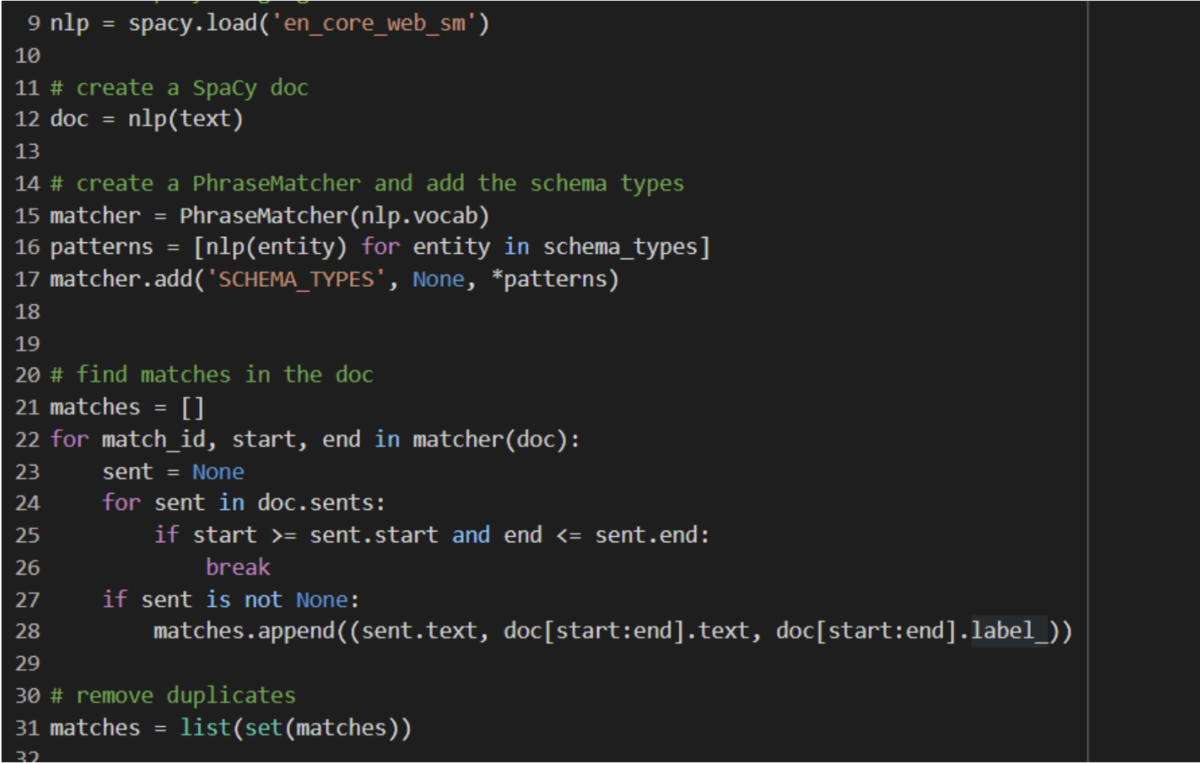Image resolution: width=1200 pixels, height=763 pixels.
Task: Click the empty list on 'matches = []'
Action: (x=192, y=407)
